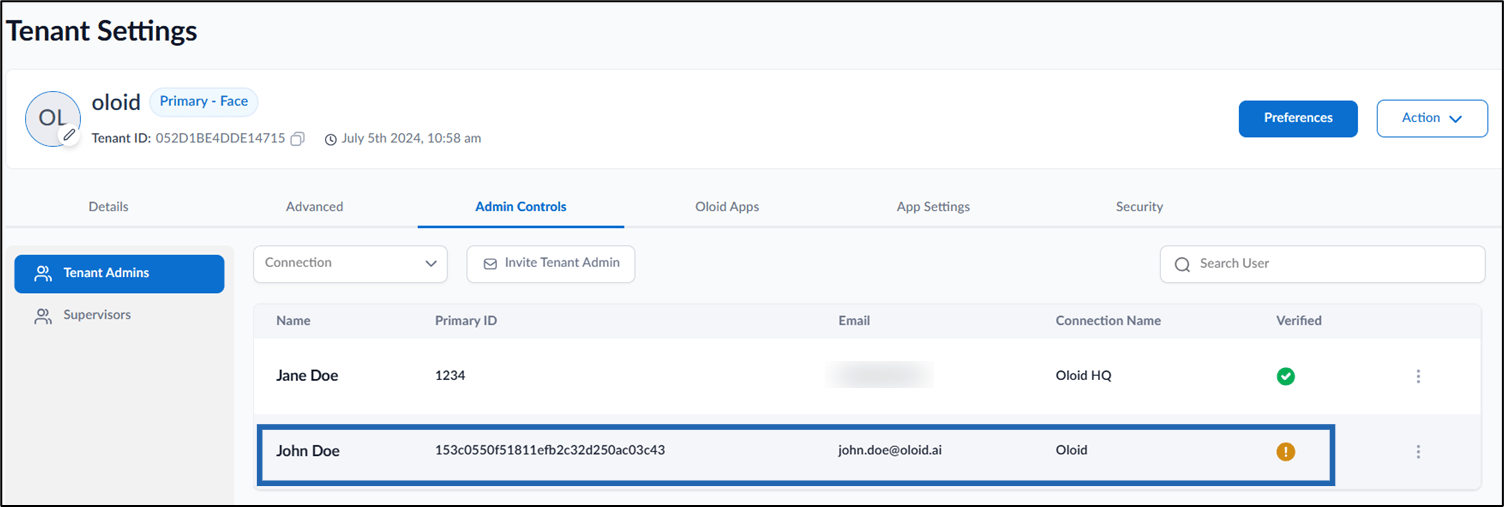1504x507 pixels.
Task: Switch to the Advanced tab
Action: coord(314,207)
